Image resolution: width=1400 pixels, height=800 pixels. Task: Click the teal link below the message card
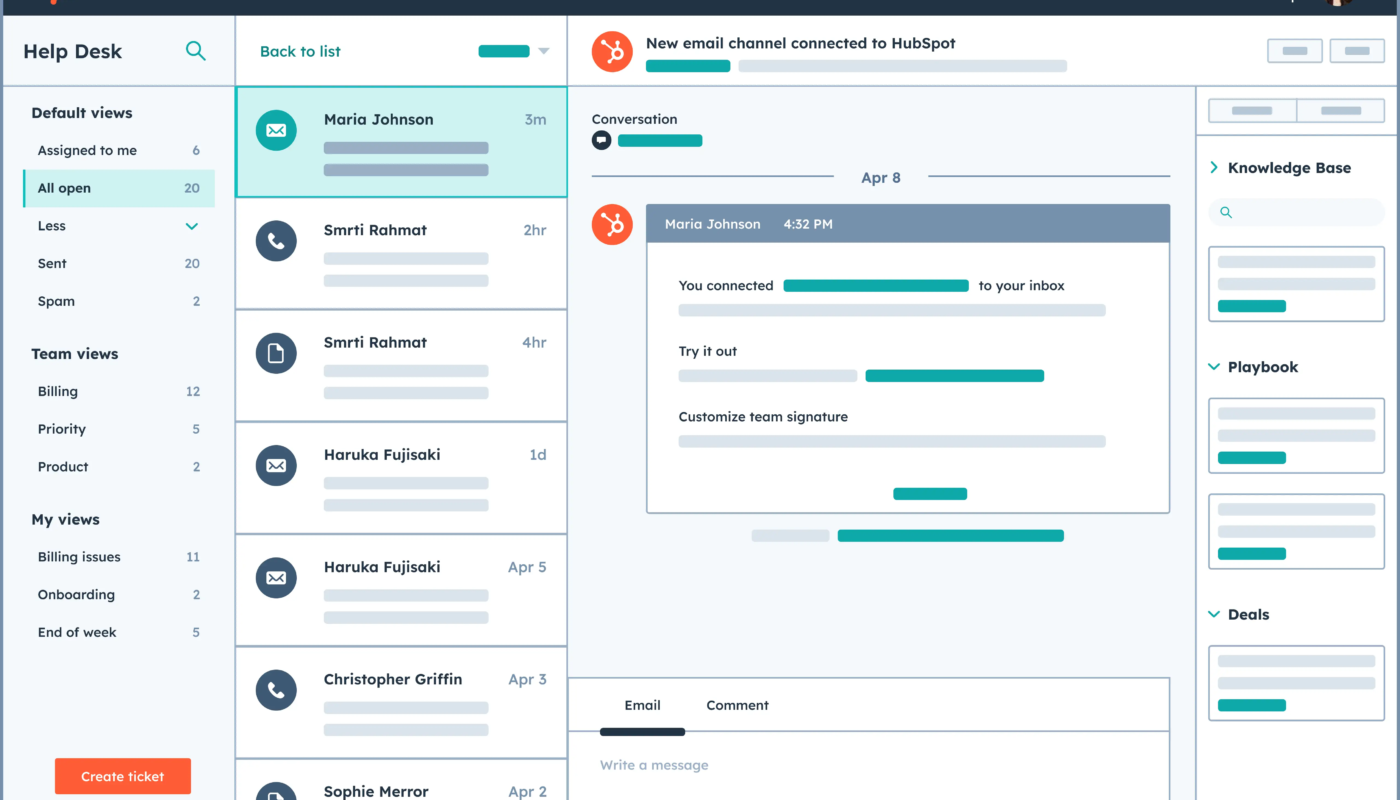point(950,536)
